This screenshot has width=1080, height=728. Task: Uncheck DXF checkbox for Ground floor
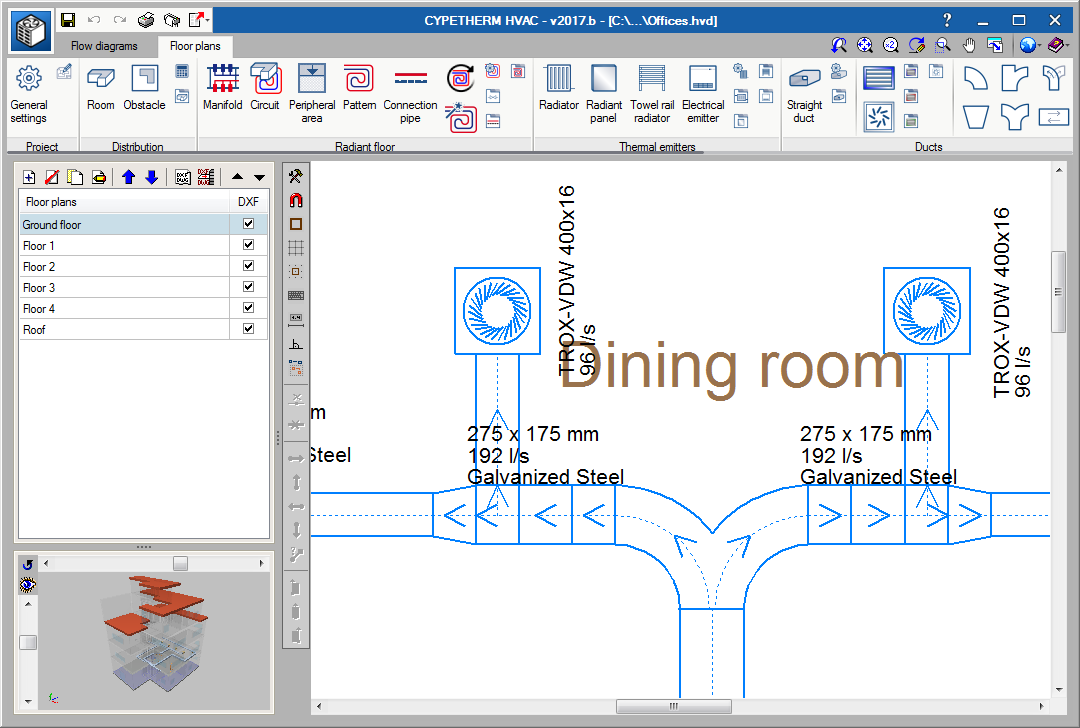click(248, 225)
